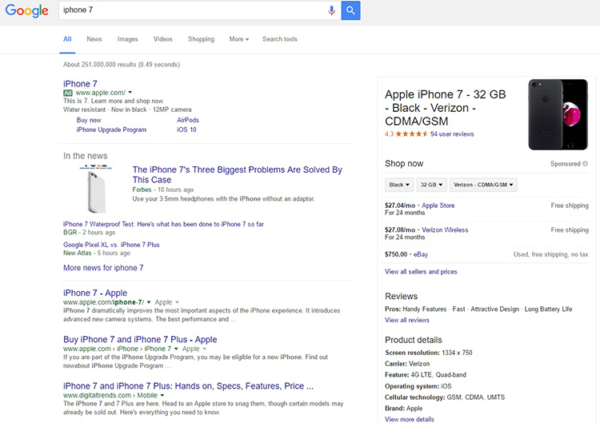Open the iOS 10 sitelink
The image size is (600, 423).
click(186, 130)
